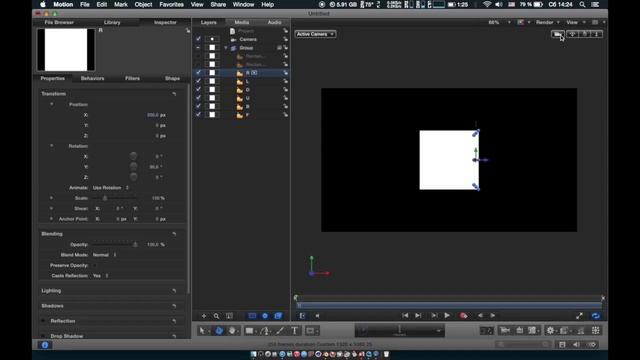This screenshot has height=360, width=640.
Task: Play the project
Action: pyautogui.click(x=447, y=316)
